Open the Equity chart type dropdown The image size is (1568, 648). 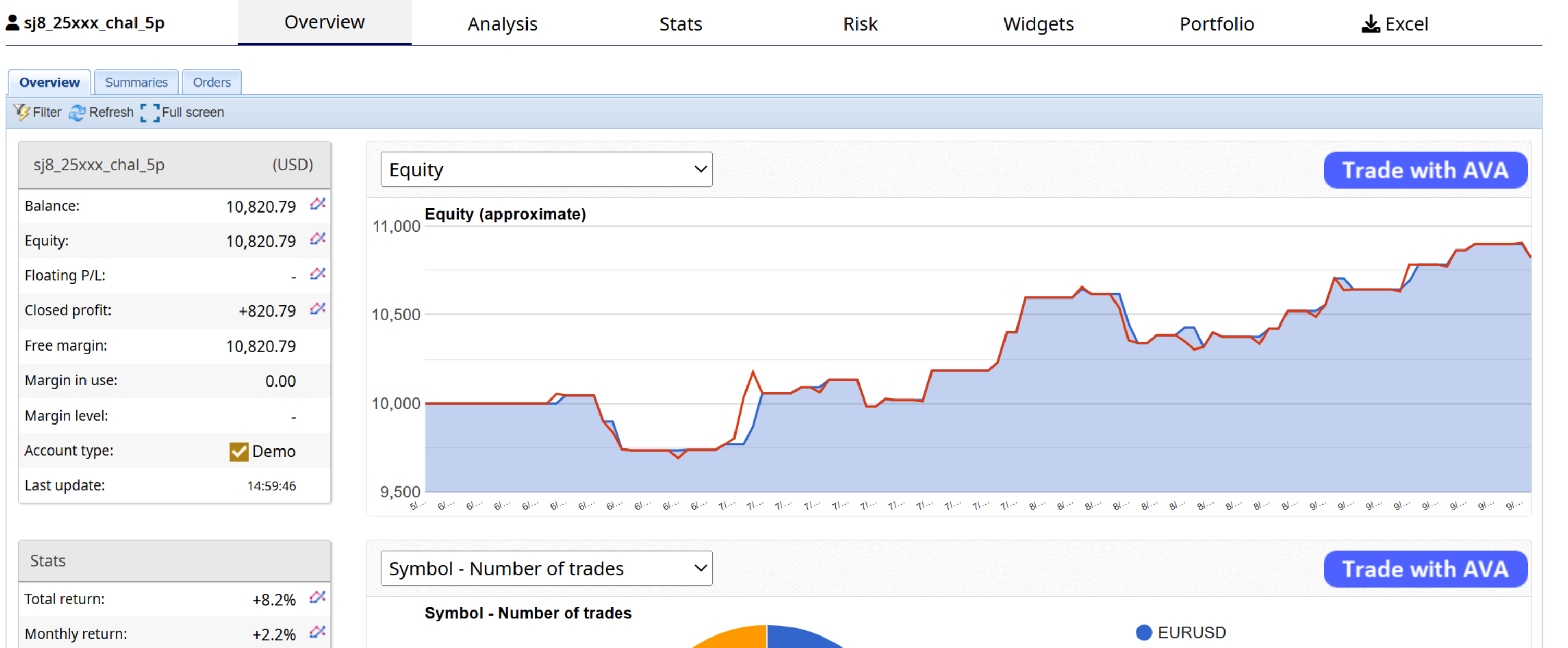[x=545, y=169]
